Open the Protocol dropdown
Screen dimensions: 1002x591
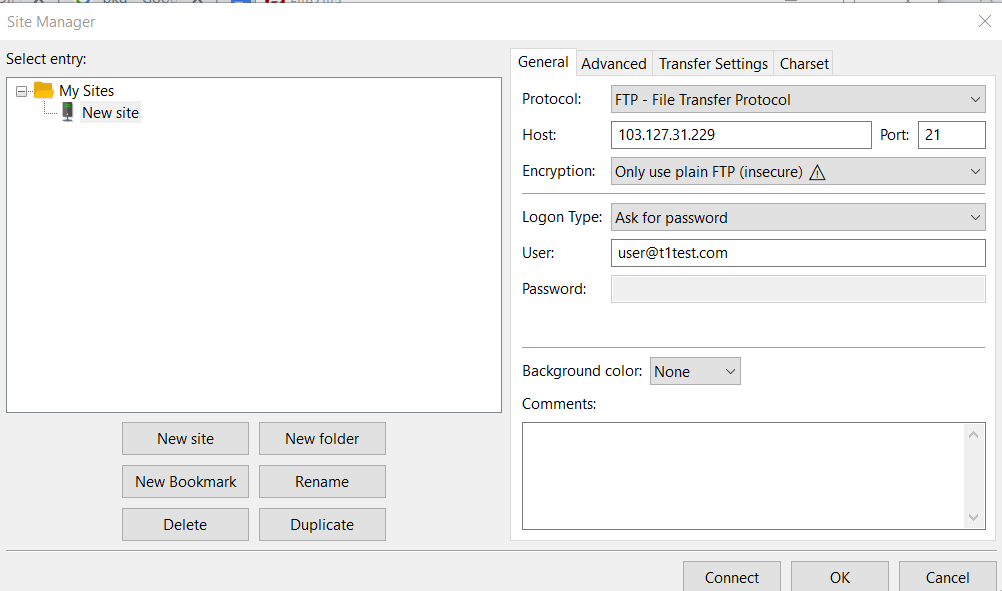[x=798, y=100]
